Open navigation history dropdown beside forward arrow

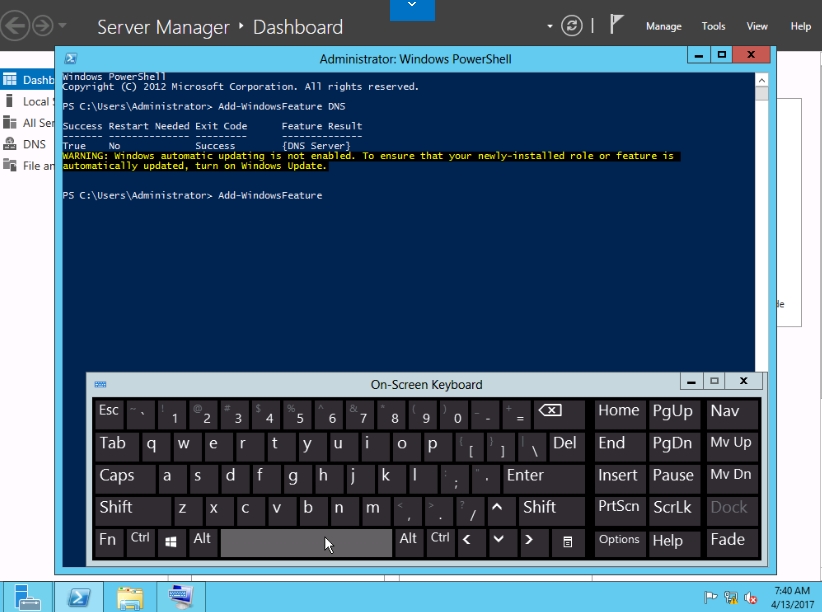62,25
